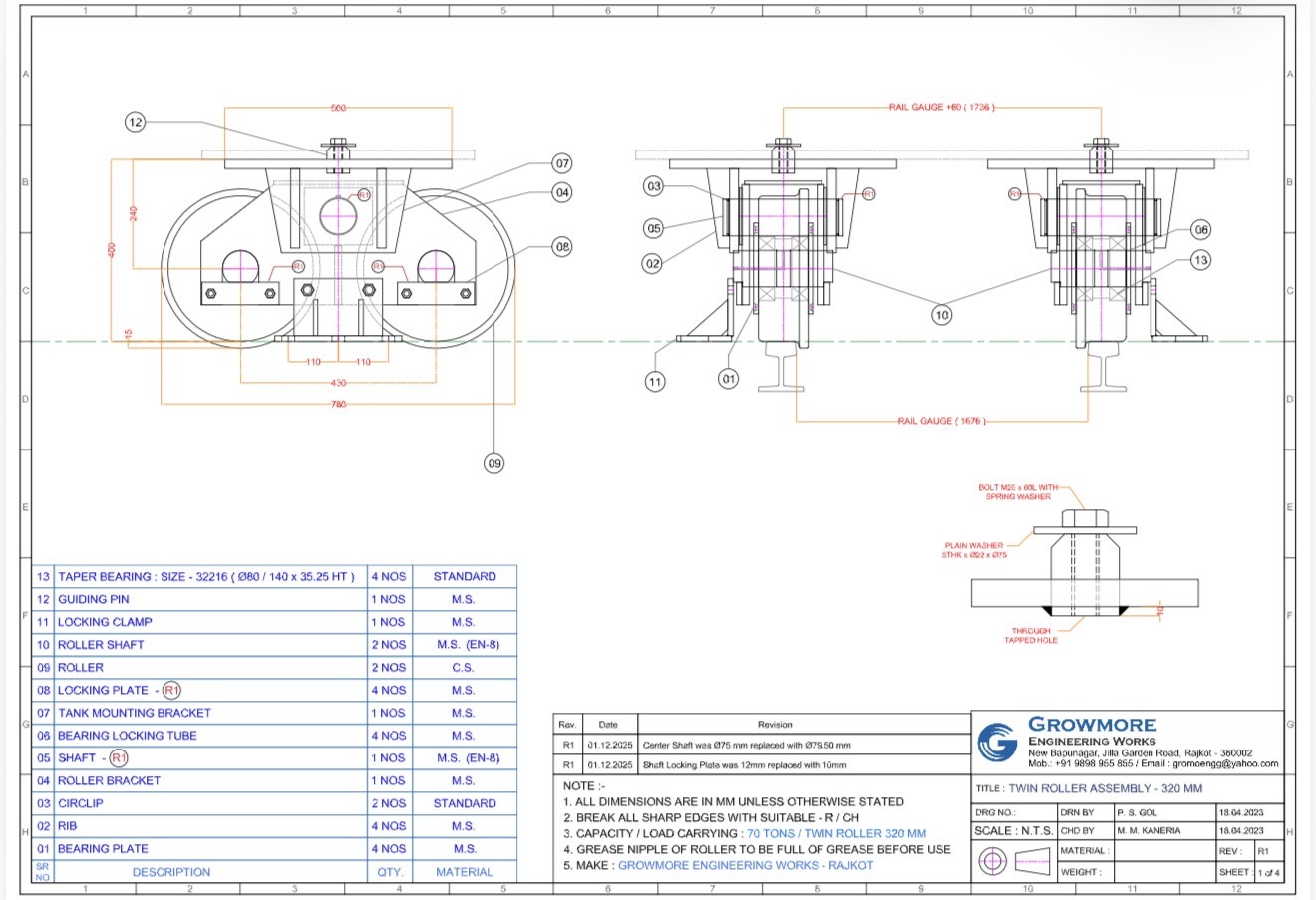Image resolution: width=1316 pixels, height=900 pixels.
Task: Select balloon callout 13 in the drawing
Action: click(1200, 260)
